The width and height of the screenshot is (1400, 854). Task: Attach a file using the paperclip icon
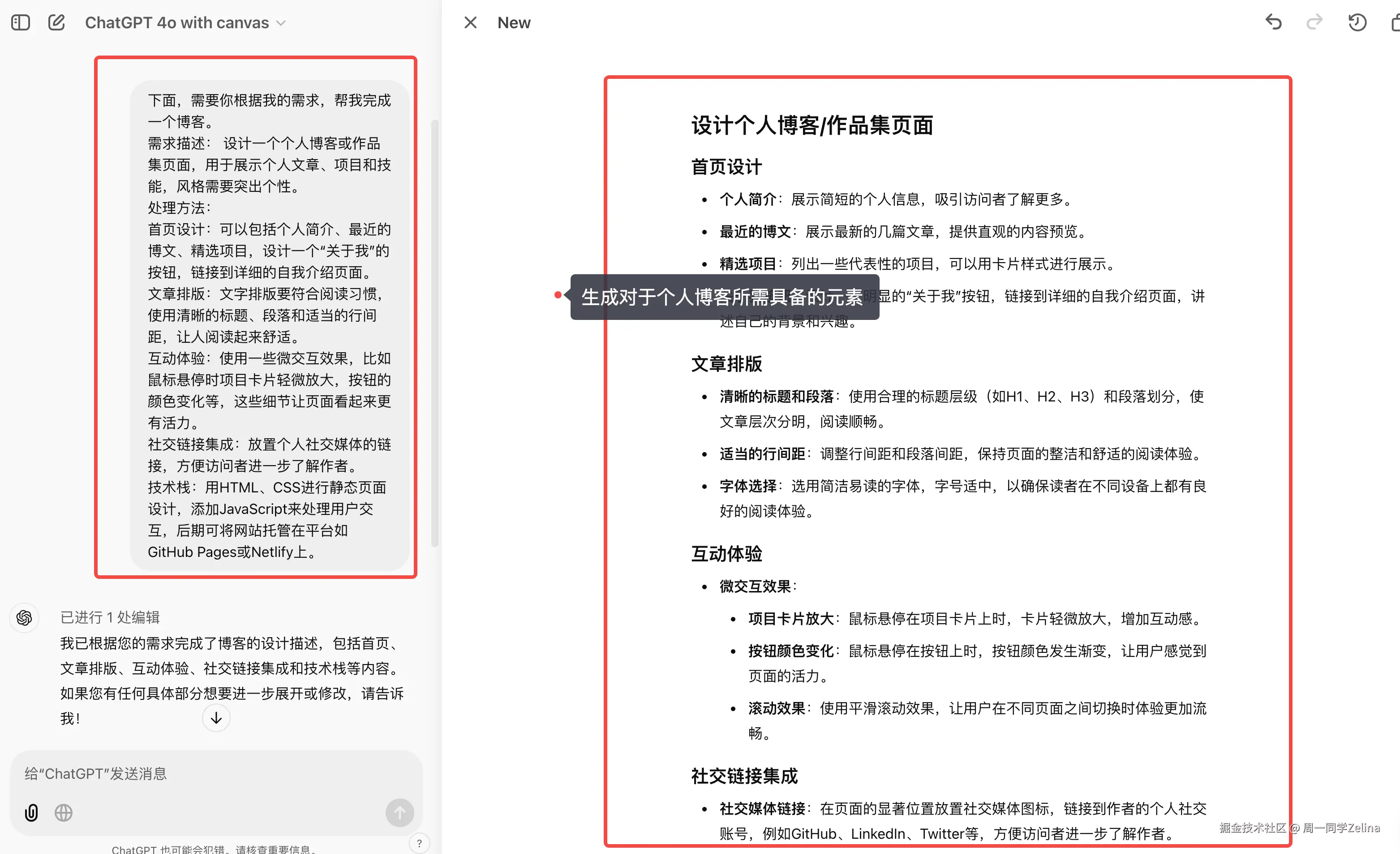31,812
